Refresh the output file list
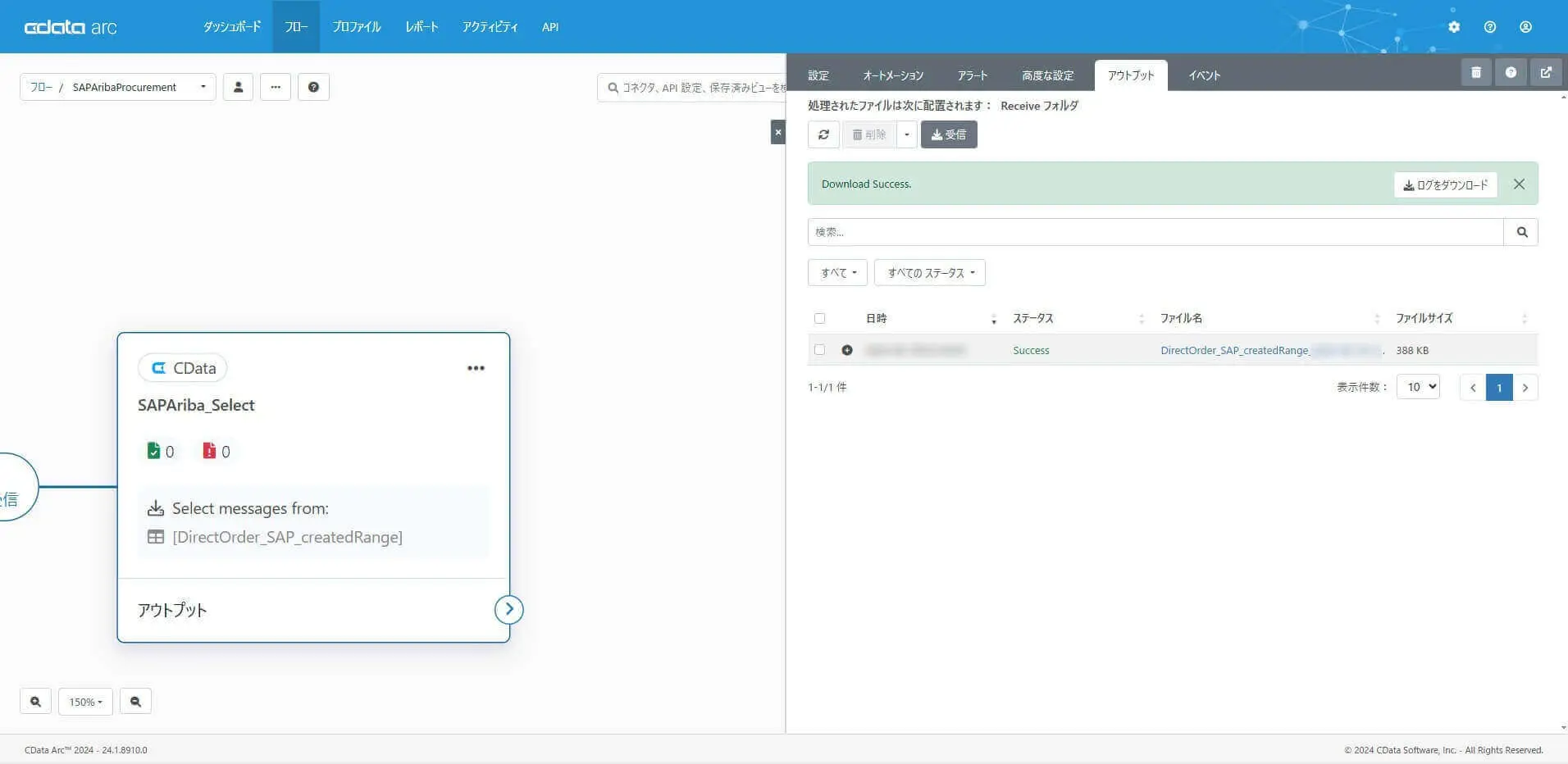 click(823, 134)
